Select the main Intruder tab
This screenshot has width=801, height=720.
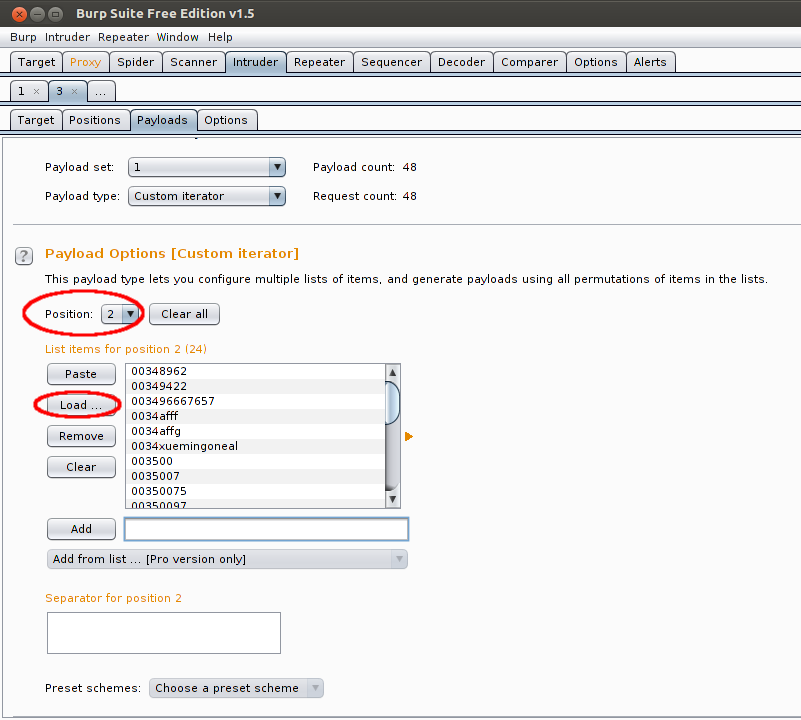255,62
